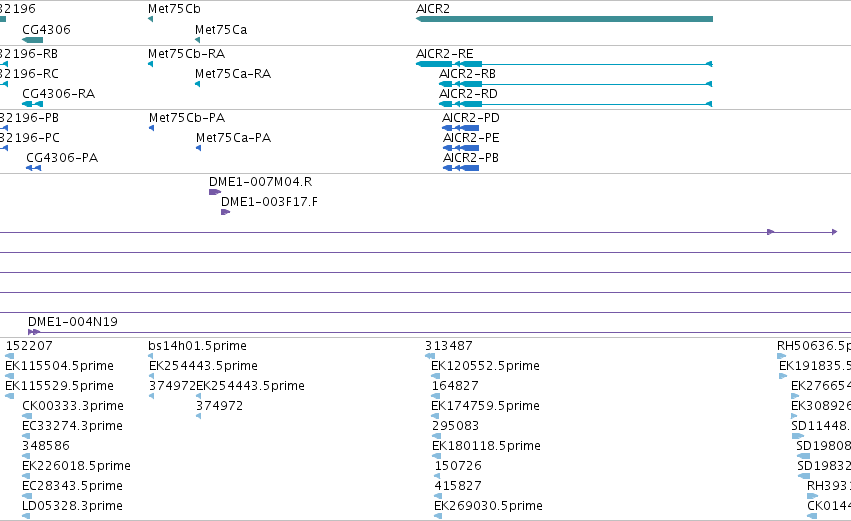Select the 164827 EST entry

pyautogui.click(x=455, y=386)
